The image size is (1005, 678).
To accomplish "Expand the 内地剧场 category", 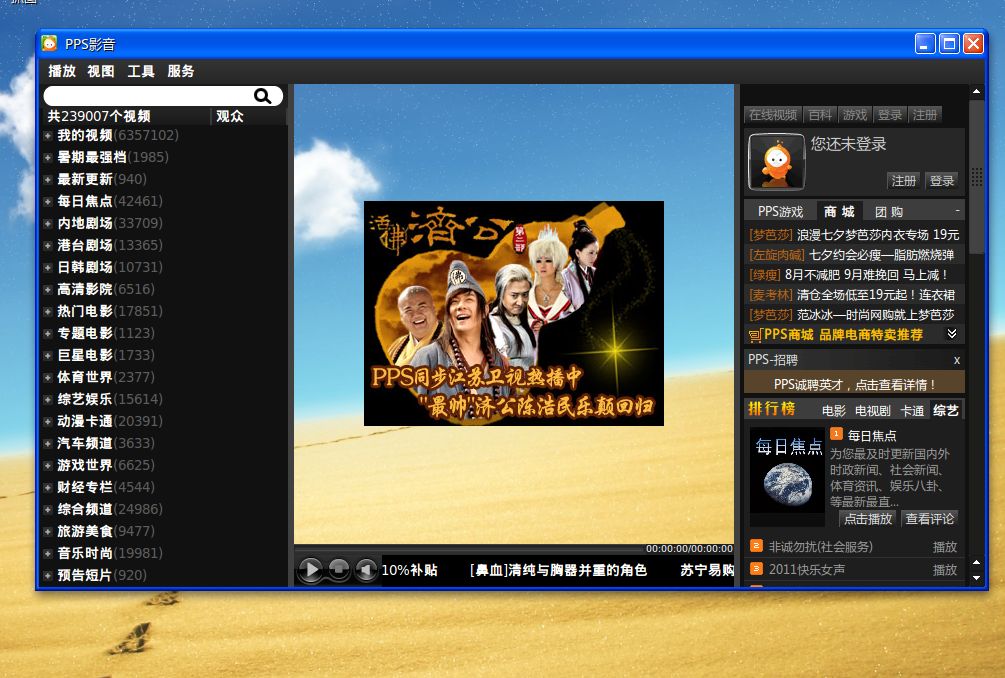I will [x=47, y=223].
